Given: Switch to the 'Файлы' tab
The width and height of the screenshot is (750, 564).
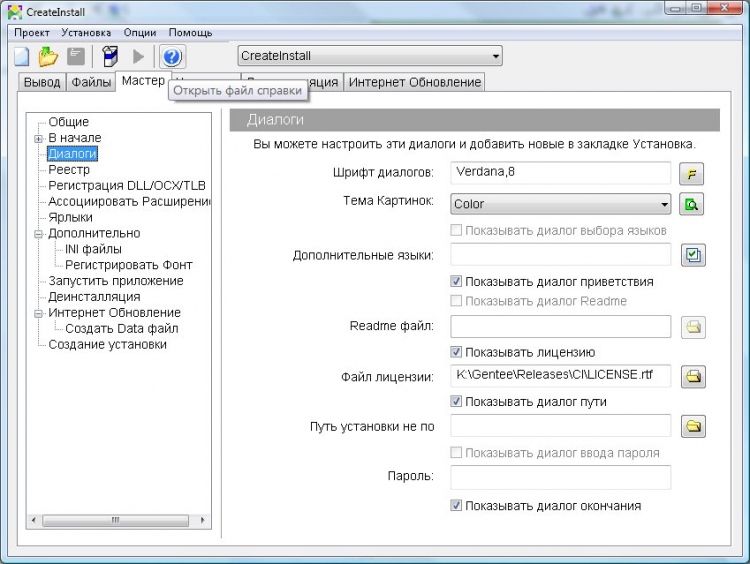Looking at the screenshot, I should coord(91,82).
